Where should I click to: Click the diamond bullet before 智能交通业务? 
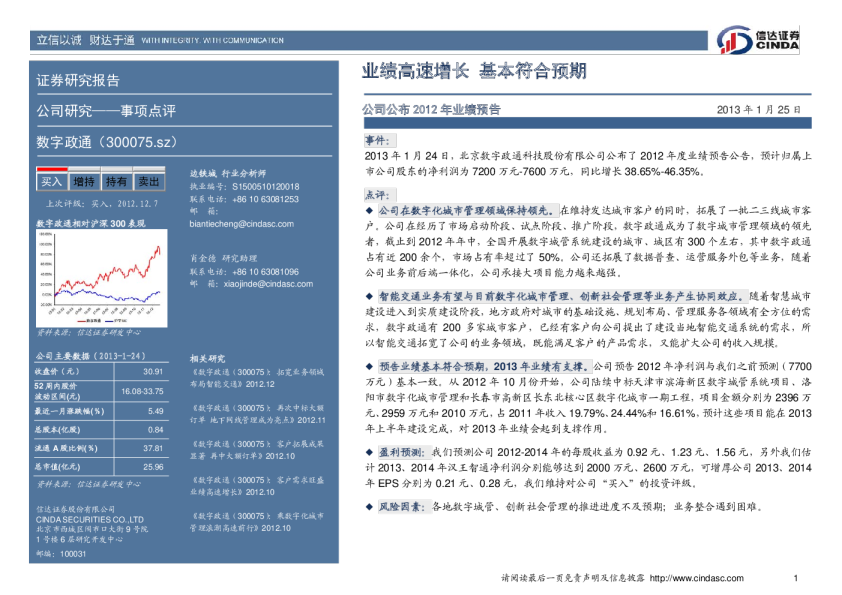click(369, 297)
